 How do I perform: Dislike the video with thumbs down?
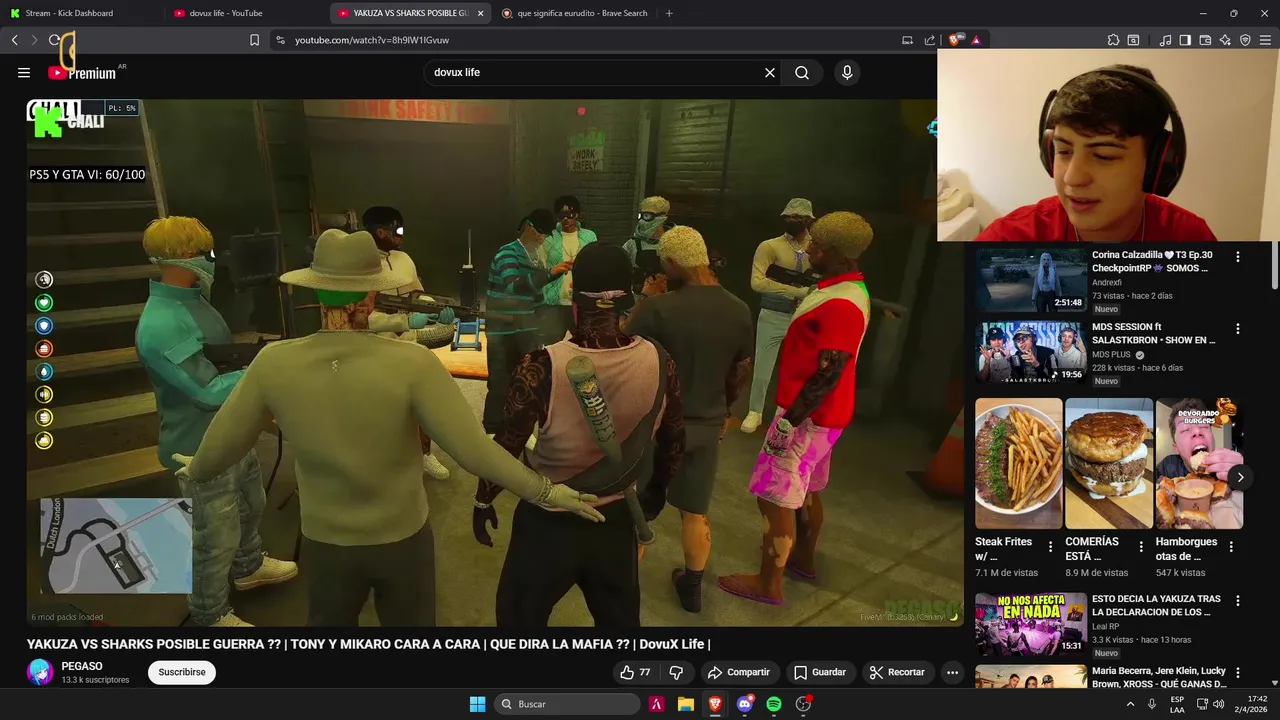click(x=676, y=672)
